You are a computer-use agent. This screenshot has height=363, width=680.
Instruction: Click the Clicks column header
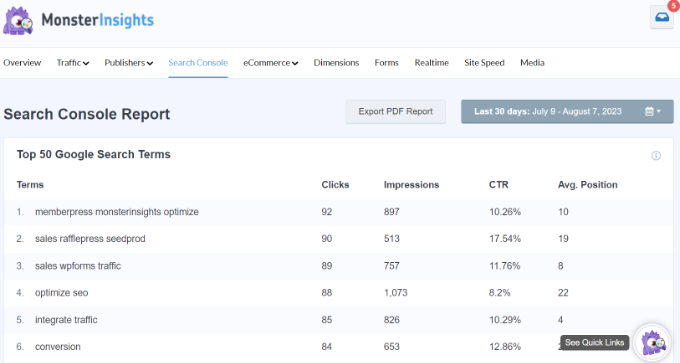click(x=335, y=185)
